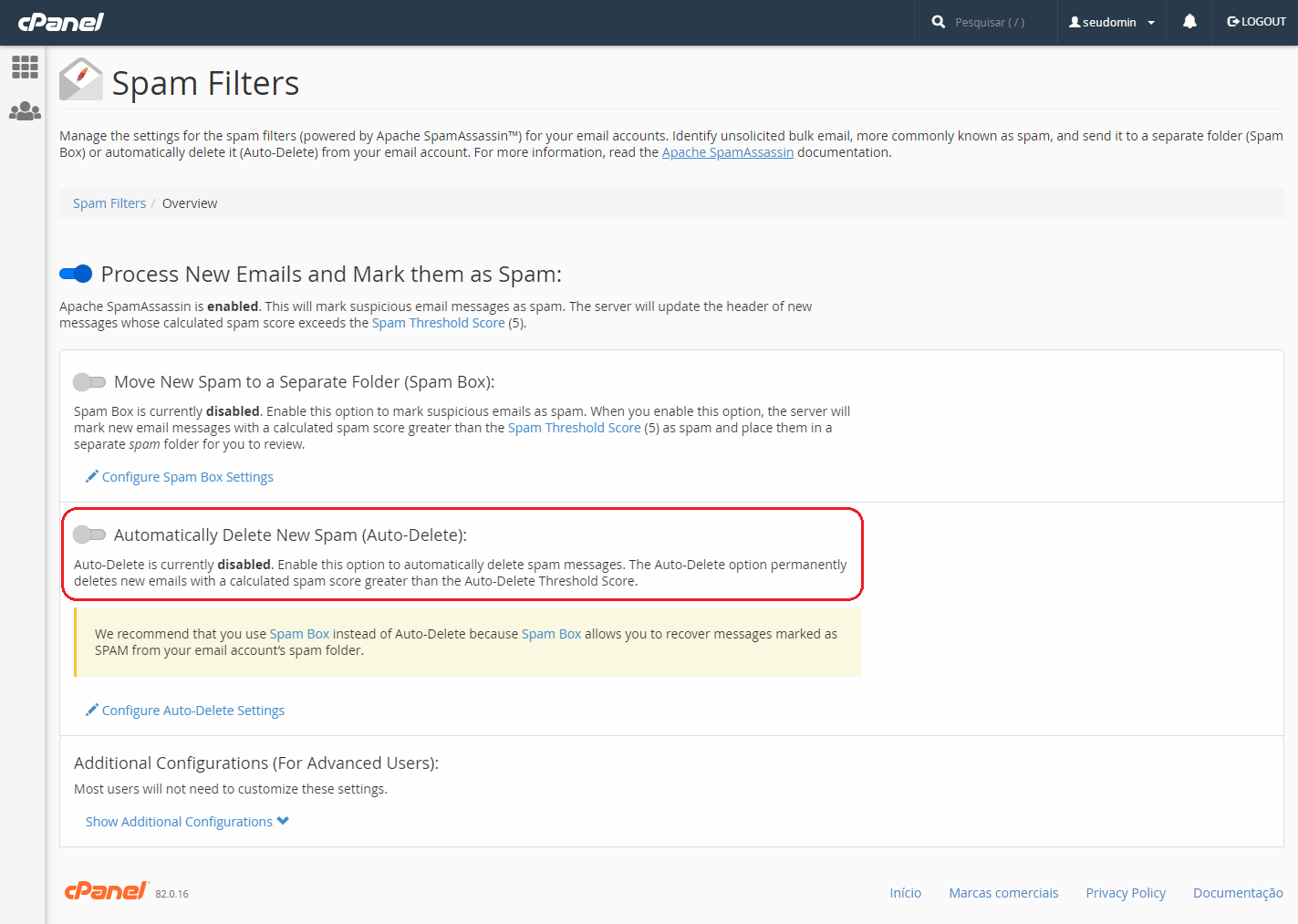
Task: Click pencil icon beside Configure Auto-Delete Settings
Action: (92, 710)
